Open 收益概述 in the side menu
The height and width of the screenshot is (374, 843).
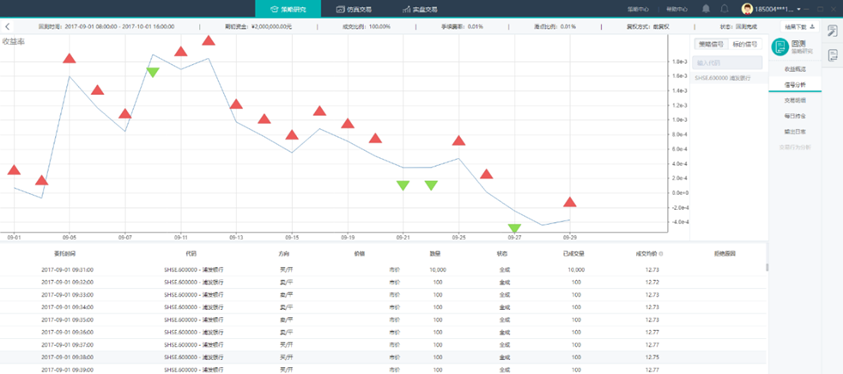(795, 69)
